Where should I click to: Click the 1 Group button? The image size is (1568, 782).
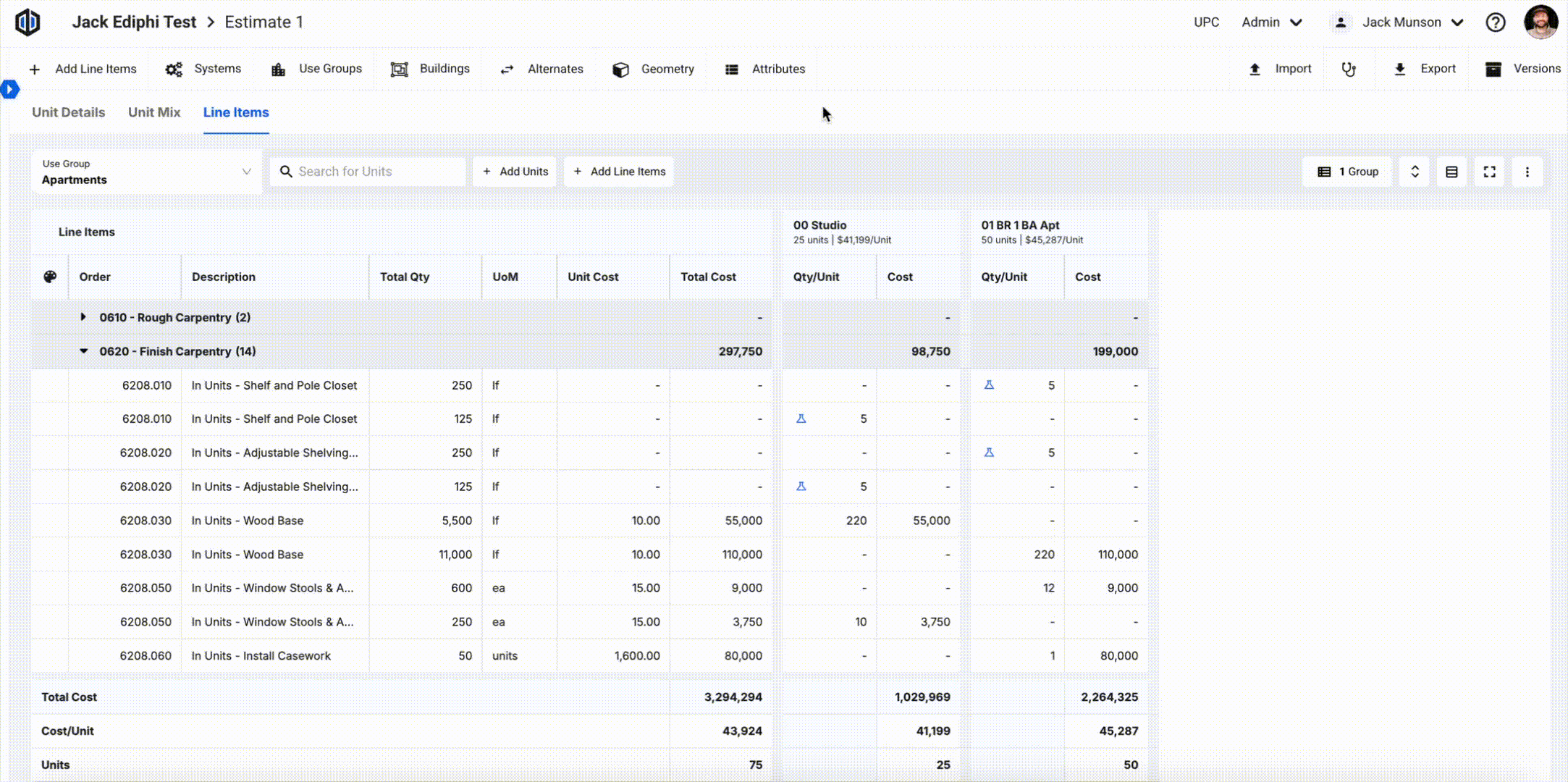click(x=1347, y=172)
